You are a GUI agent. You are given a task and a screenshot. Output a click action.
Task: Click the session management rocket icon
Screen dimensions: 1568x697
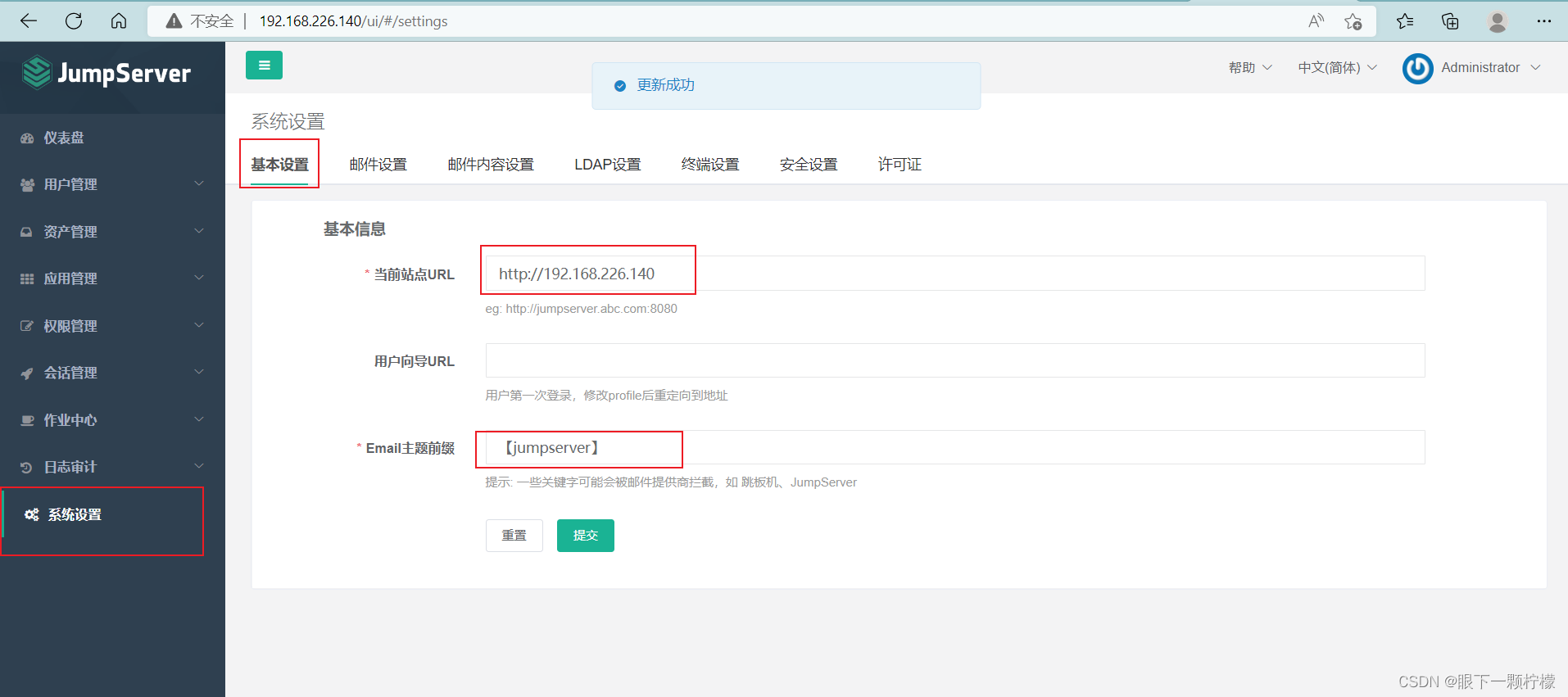coord(27,373)
